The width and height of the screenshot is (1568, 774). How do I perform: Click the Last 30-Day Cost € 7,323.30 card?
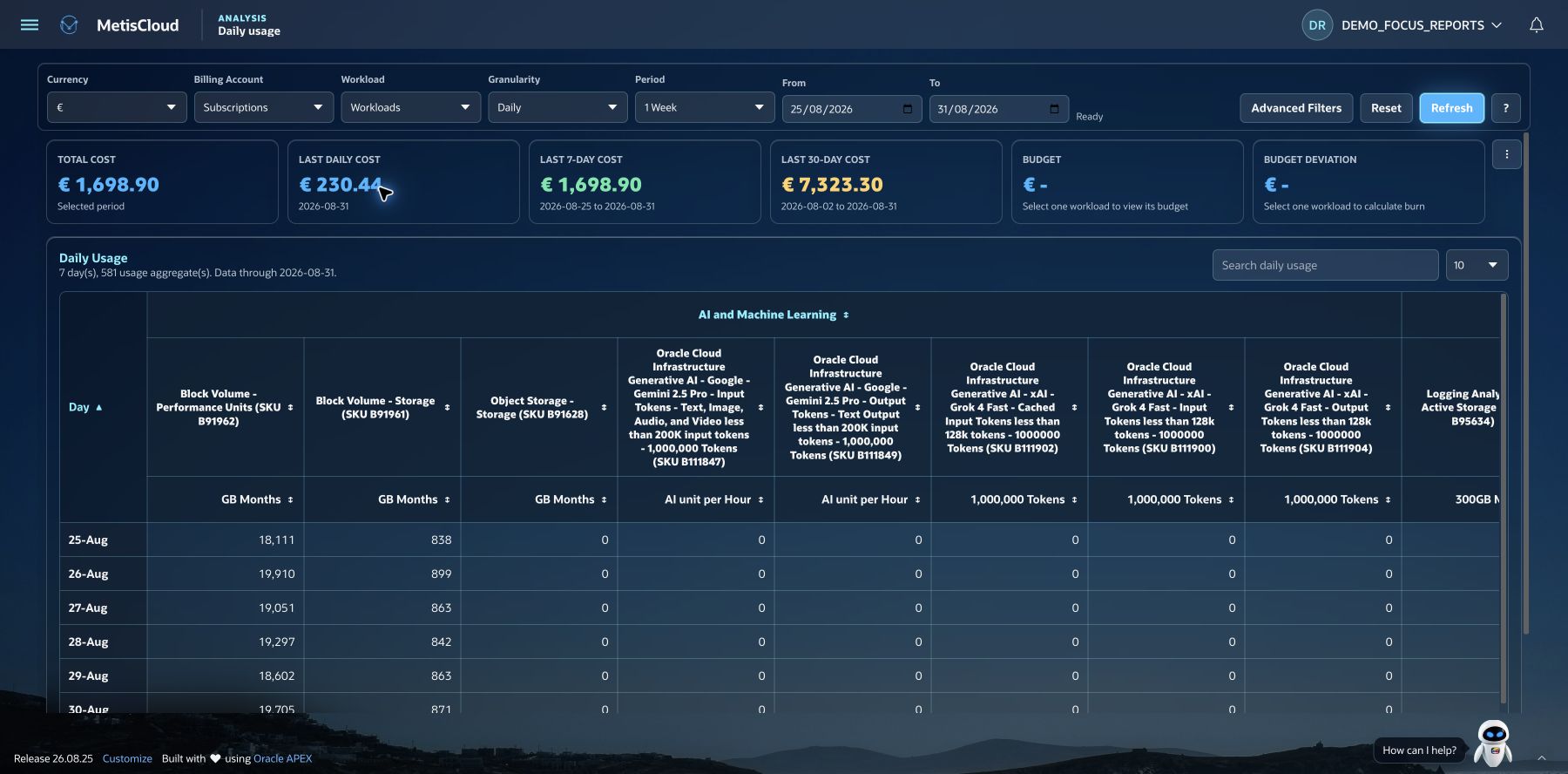point(886,182)
